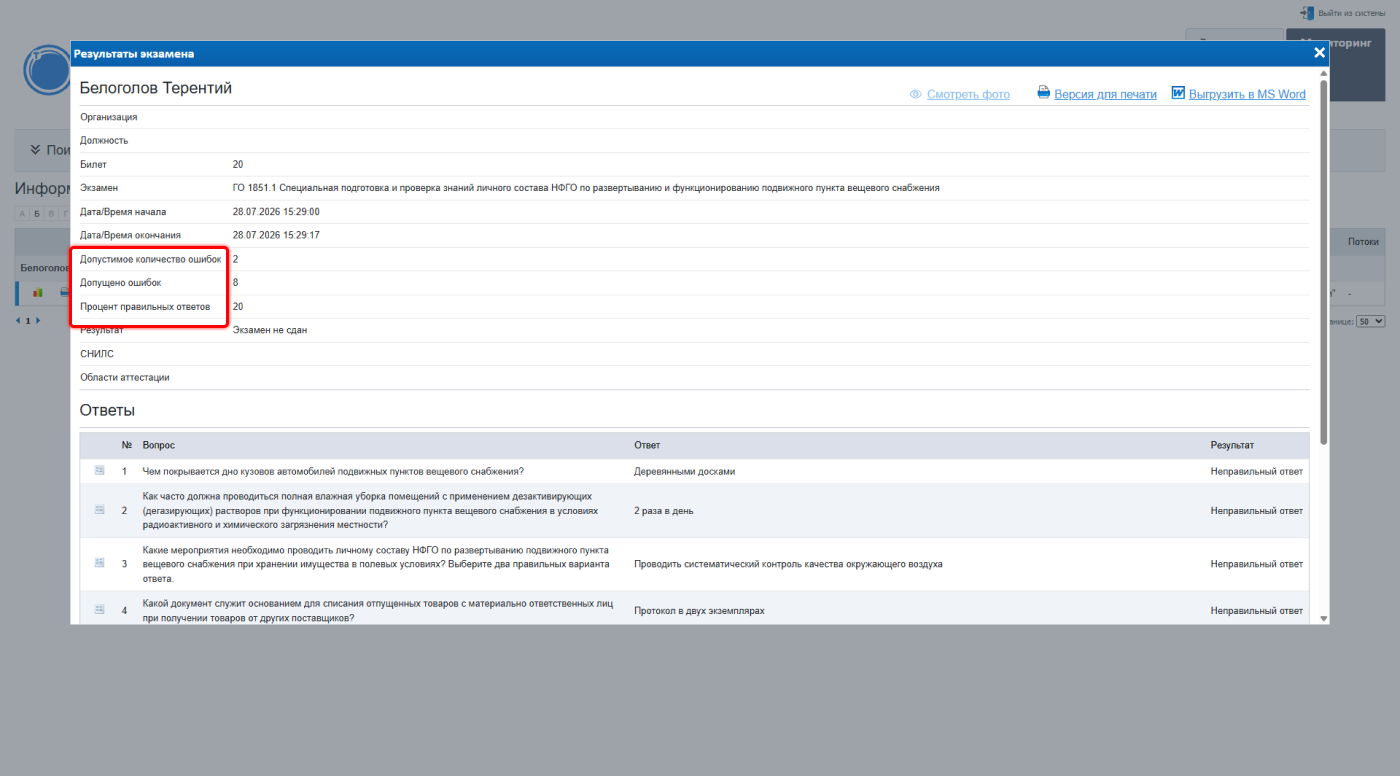Click the scrollbar down arrow in dialog
This screenshot has height=776, width=1400.
click(1324, 619)
